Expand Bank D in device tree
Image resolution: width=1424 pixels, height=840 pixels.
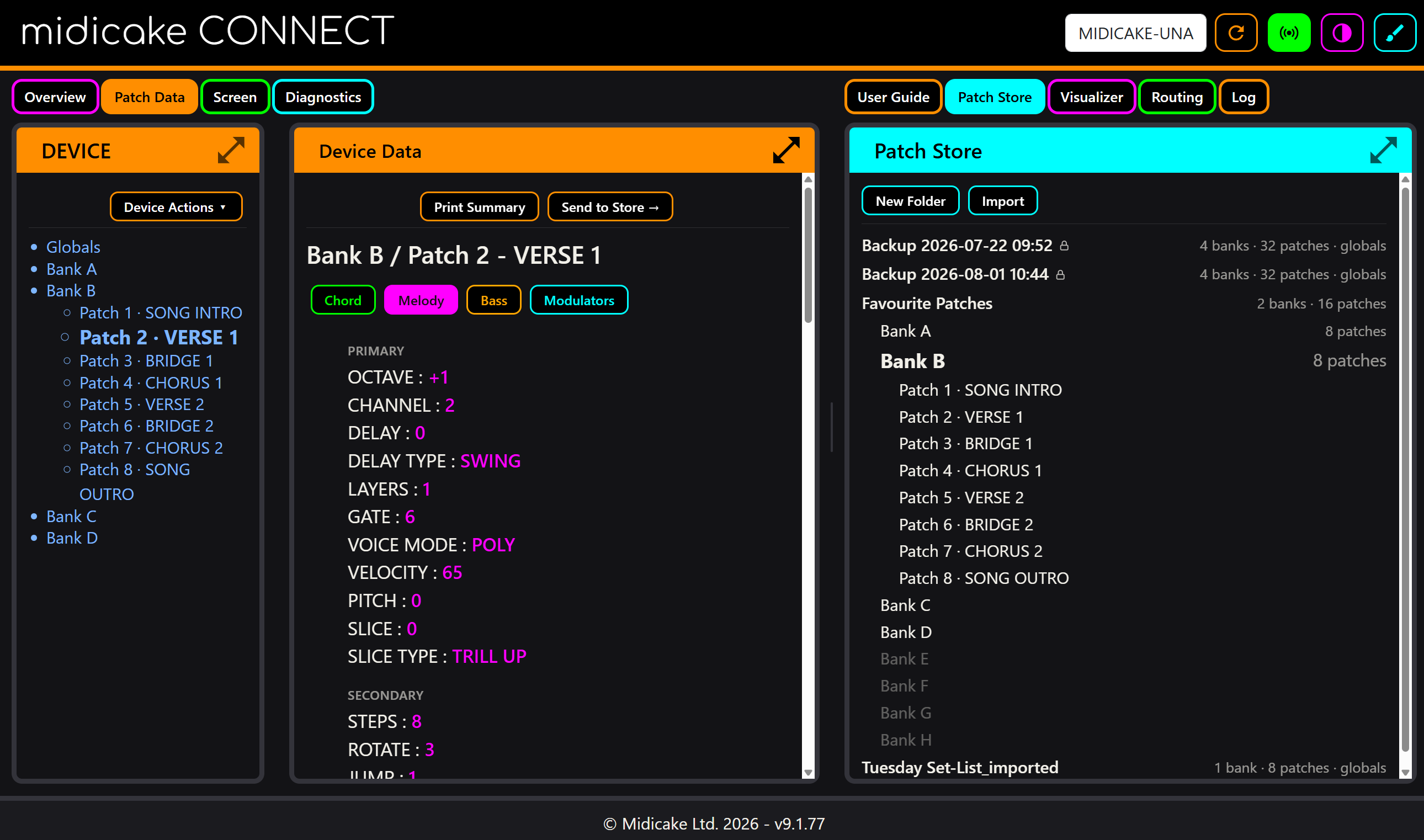(72, 538)
